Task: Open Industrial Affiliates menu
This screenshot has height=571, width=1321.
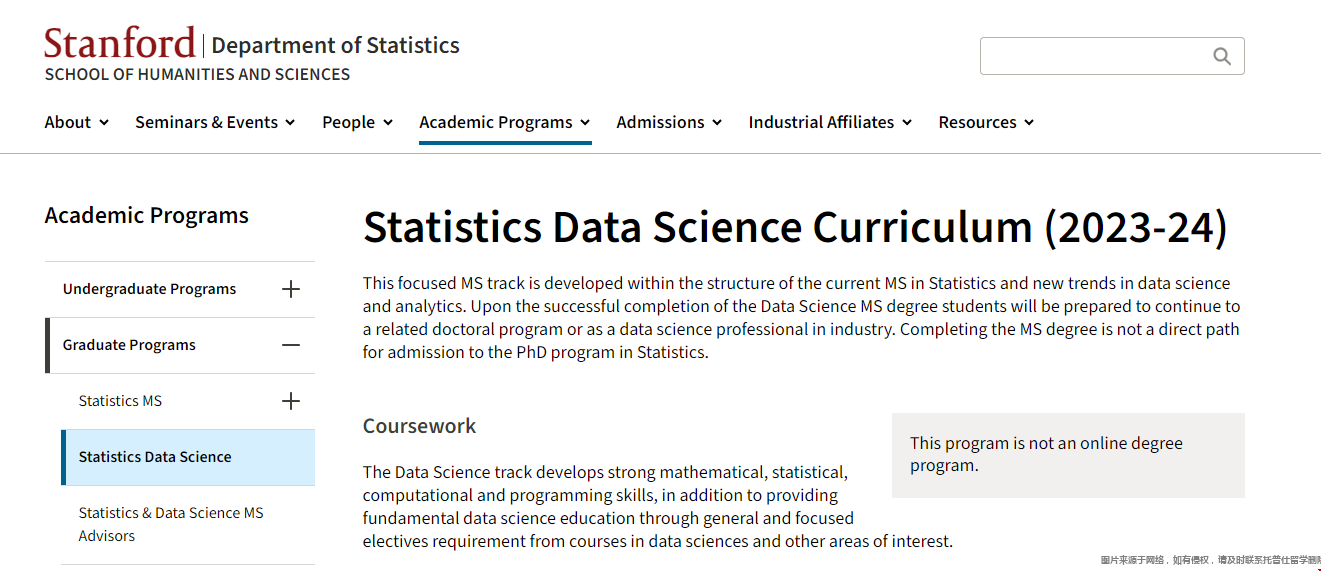Action: click(x=830, y=122)
